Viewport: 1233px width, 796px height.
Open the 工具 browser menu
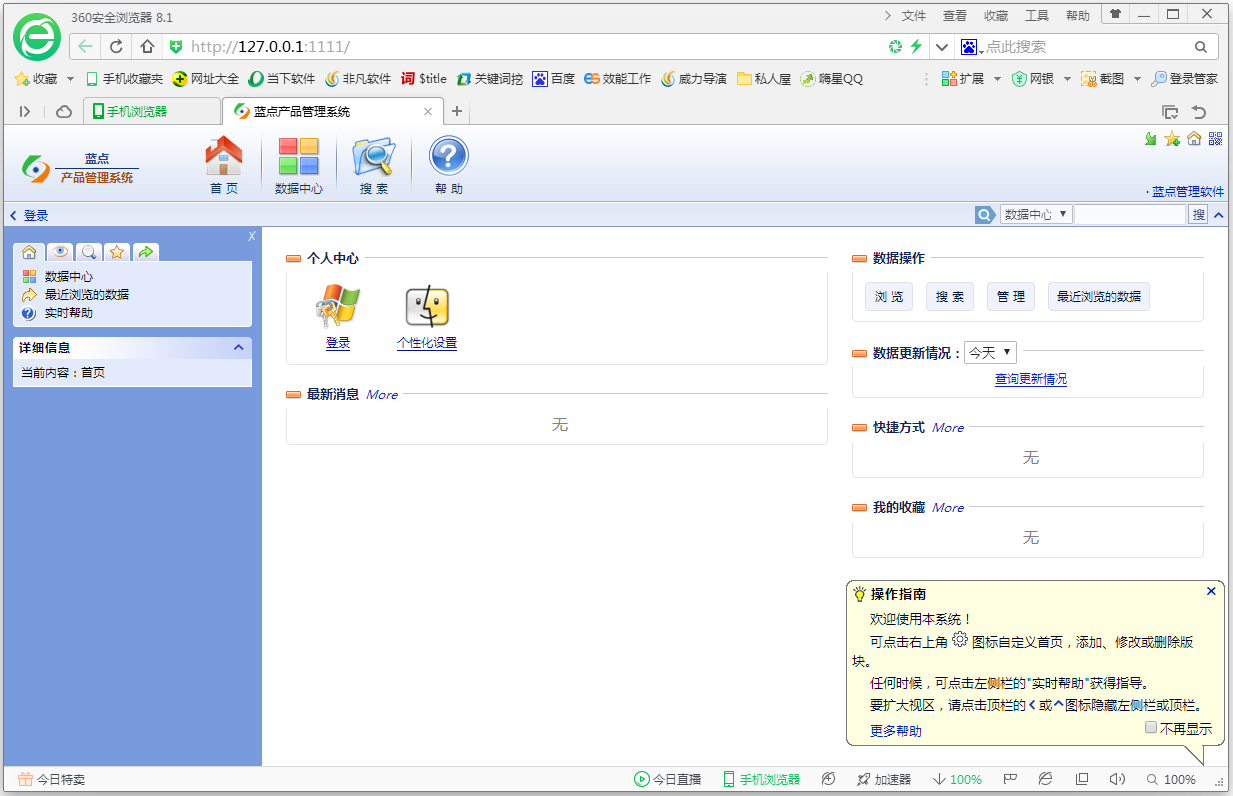pos(1037,16)
